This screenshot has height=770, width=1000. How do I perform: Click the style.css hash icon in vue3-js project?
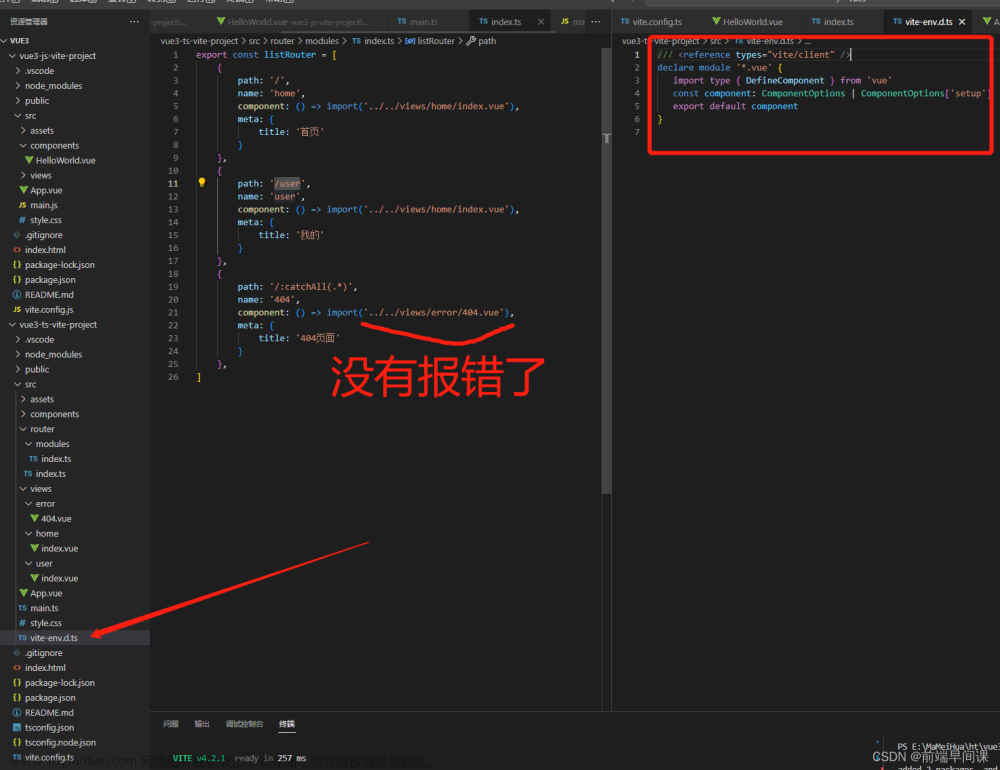[x=23, y=220]
